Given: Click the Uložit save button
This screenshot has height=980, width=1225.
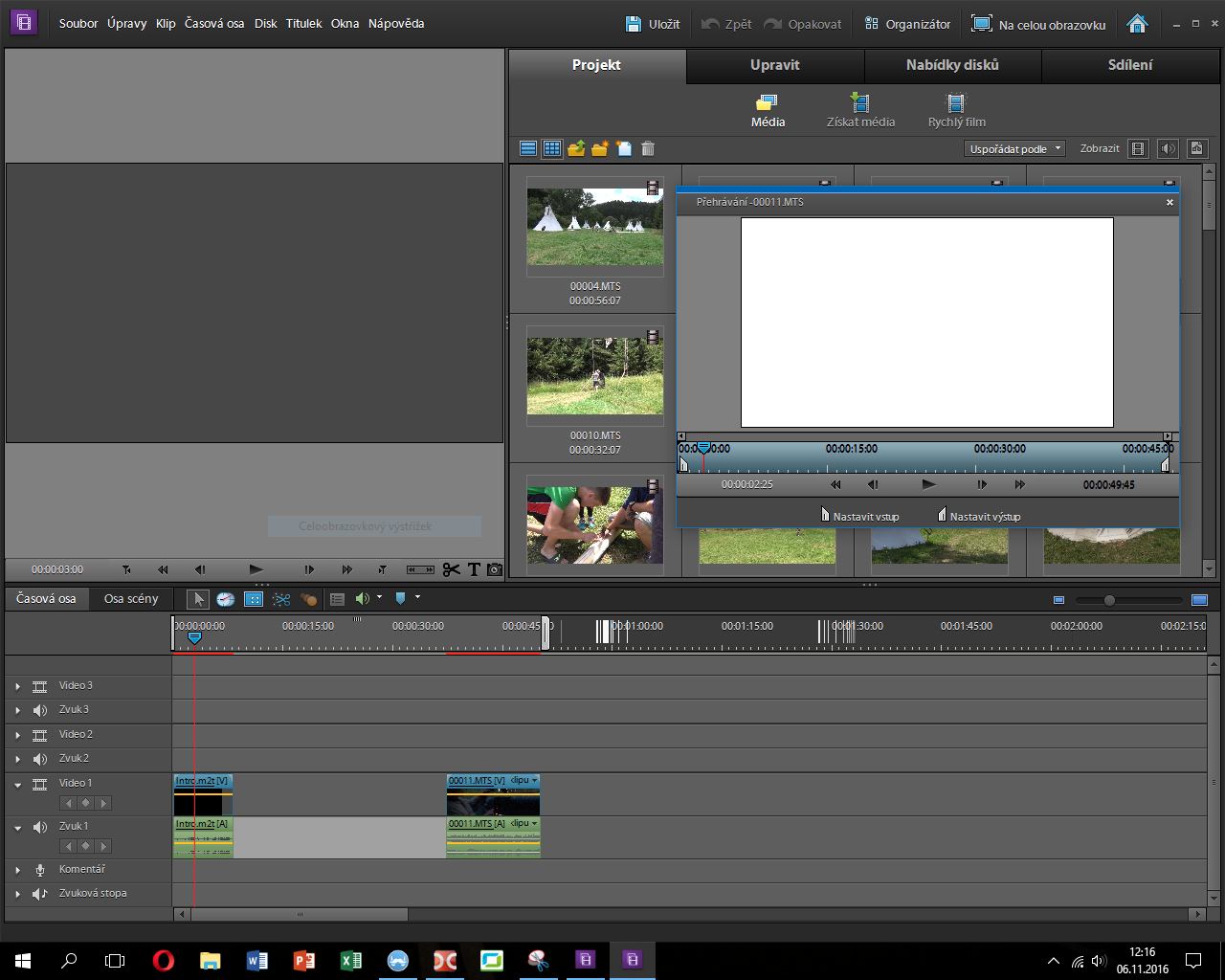Looking at the screenshot, I should 653,24.
